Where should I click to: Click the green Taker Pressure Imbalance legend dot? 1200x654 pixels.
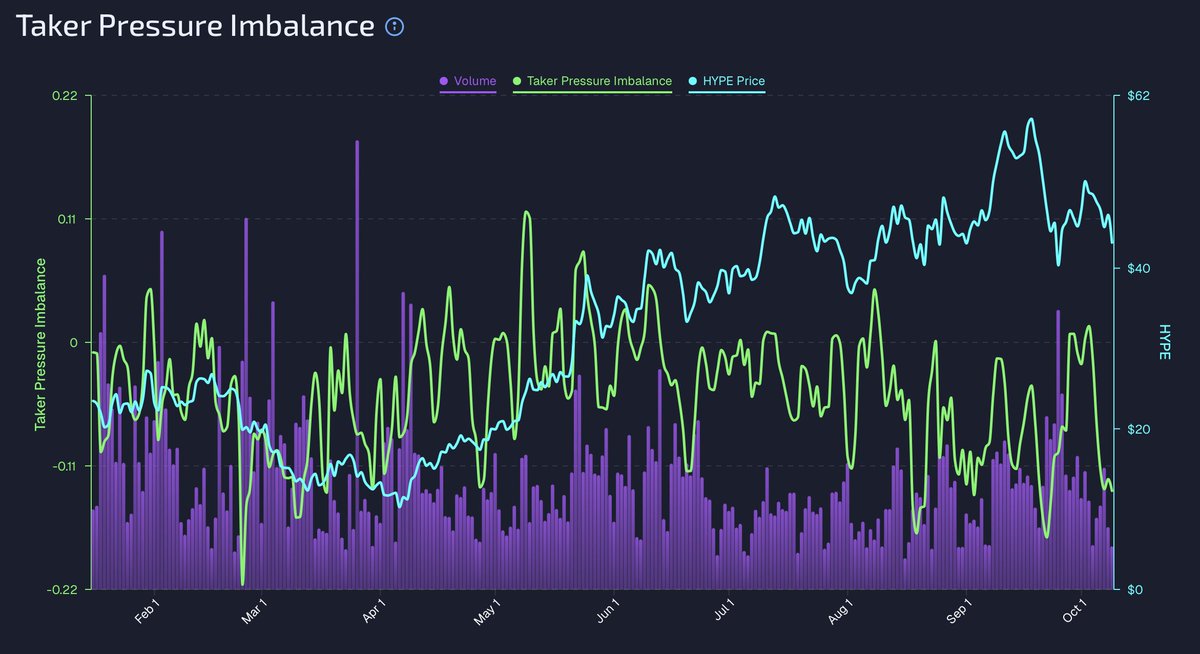pyautogui.click(x=516, y=80)
